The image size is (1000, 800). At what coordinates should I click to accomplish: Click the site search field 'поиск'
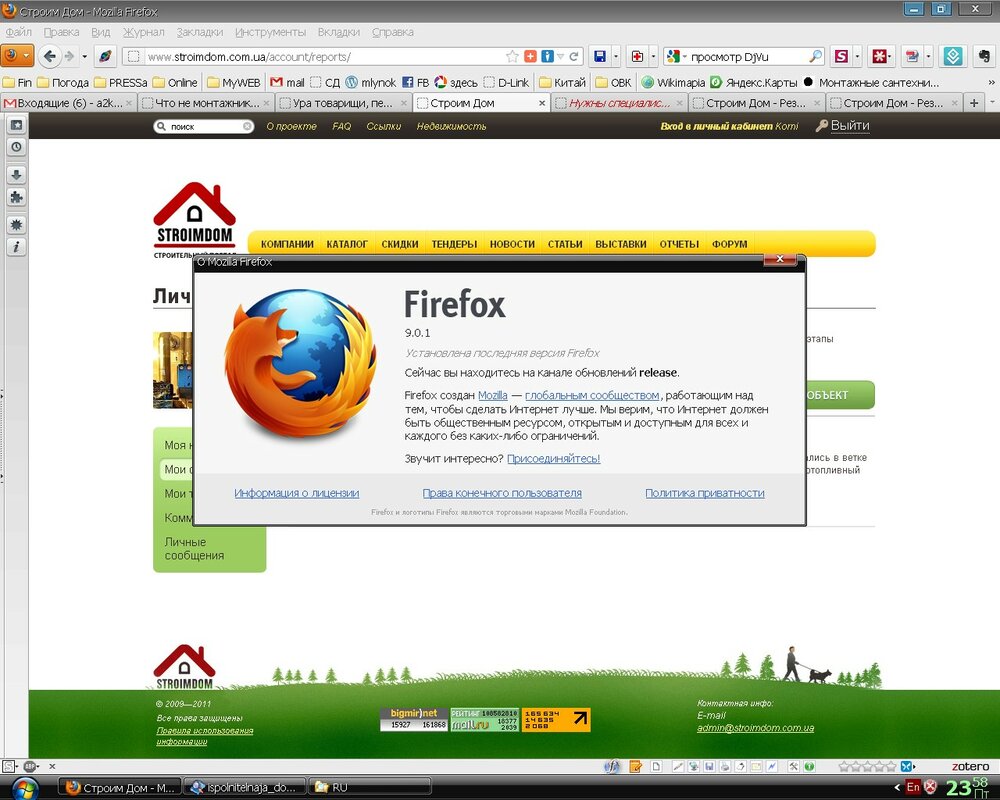(203, 126)
